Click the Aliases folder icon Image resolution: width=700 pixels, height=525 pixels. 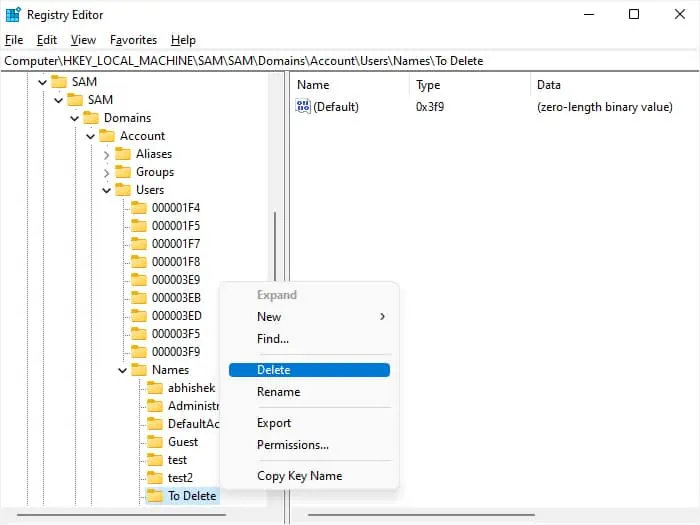(x=123, y=154)
